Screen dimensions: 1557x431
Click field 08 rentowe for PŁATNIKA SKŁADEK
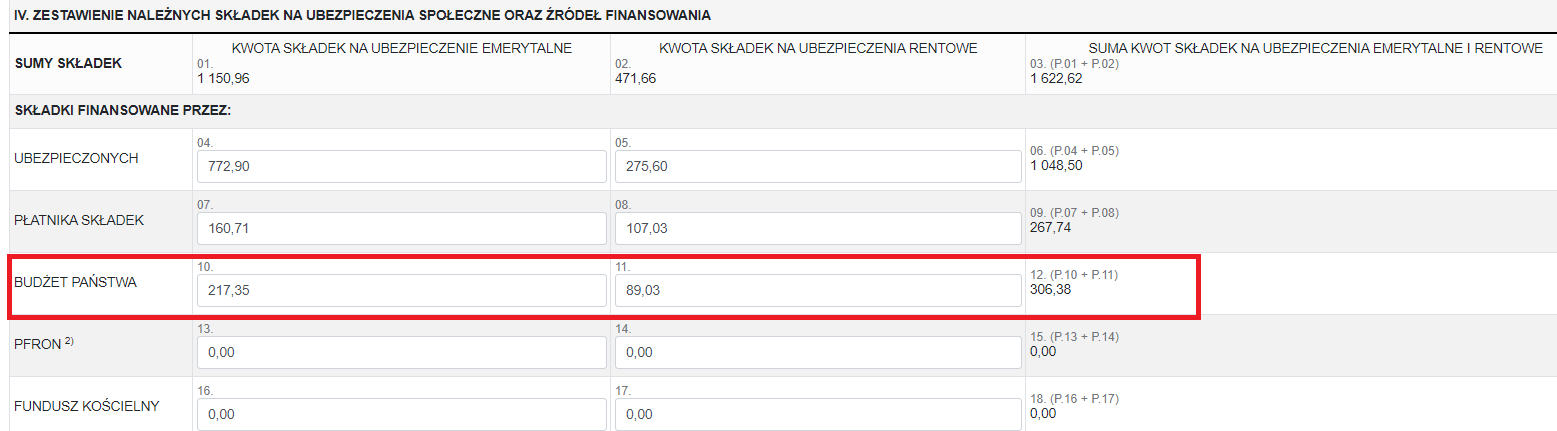(x=818, y=228)
